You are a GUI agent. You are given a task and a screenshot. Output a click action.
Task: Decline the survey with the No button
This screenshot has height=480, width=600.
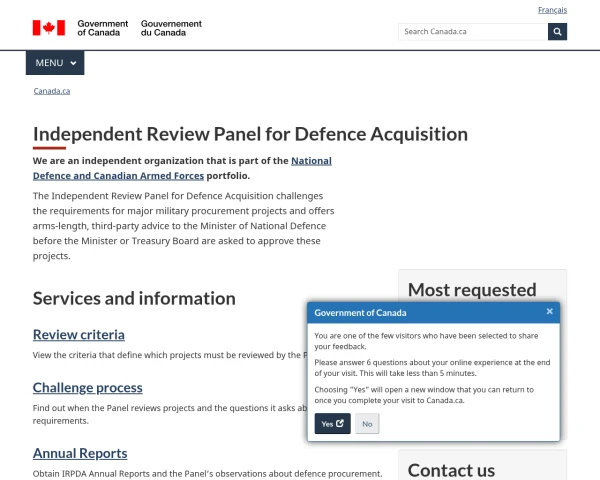(x=367, y=424)
